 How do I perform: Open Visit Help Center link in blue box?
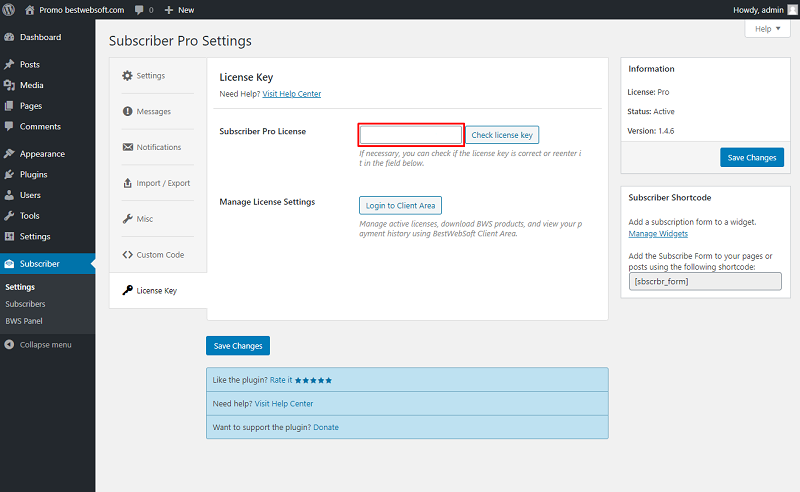284,404
